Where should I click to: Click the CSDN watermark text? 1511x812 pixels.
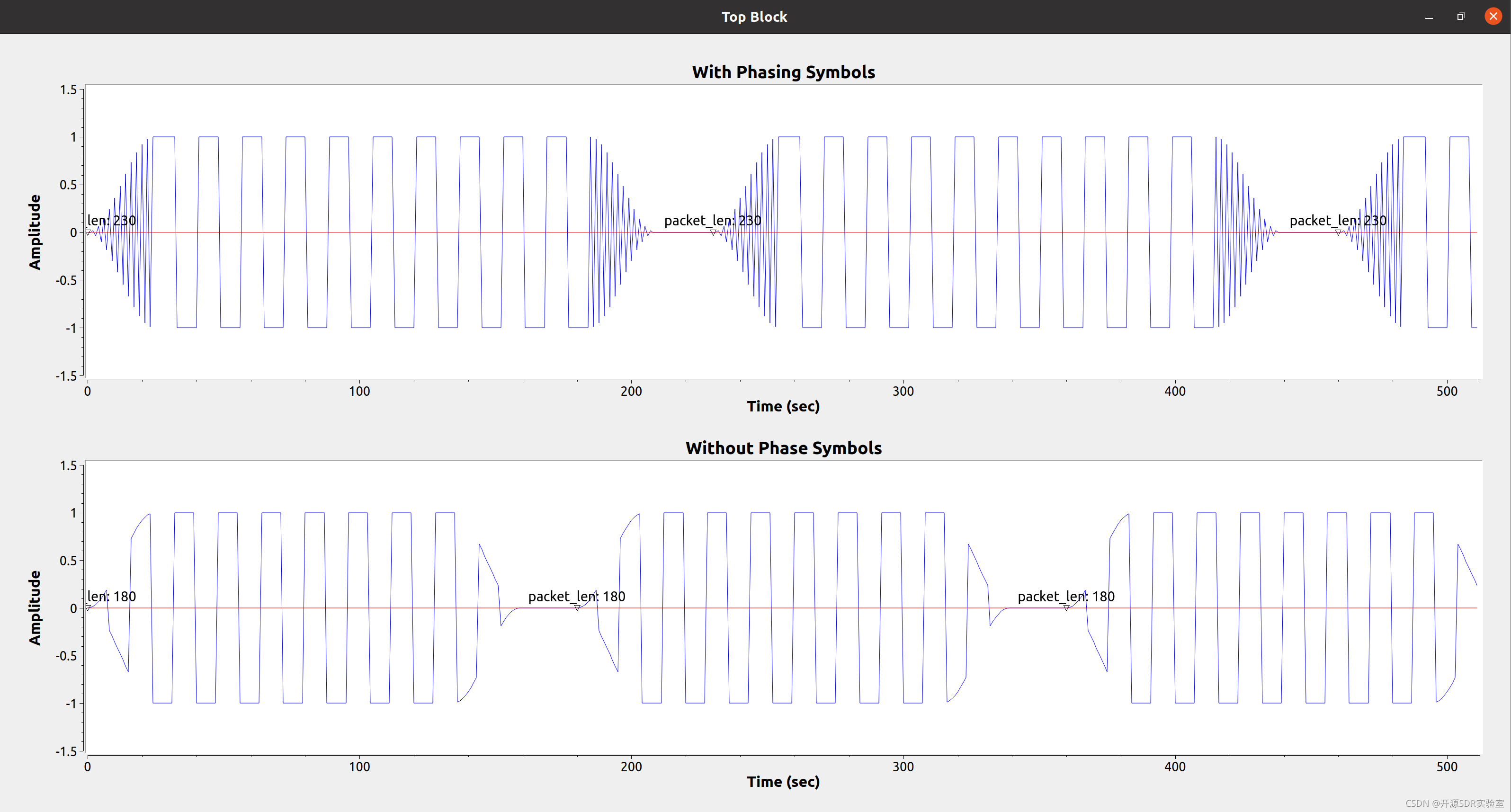pyautogui.click(x=1454, y=803)
